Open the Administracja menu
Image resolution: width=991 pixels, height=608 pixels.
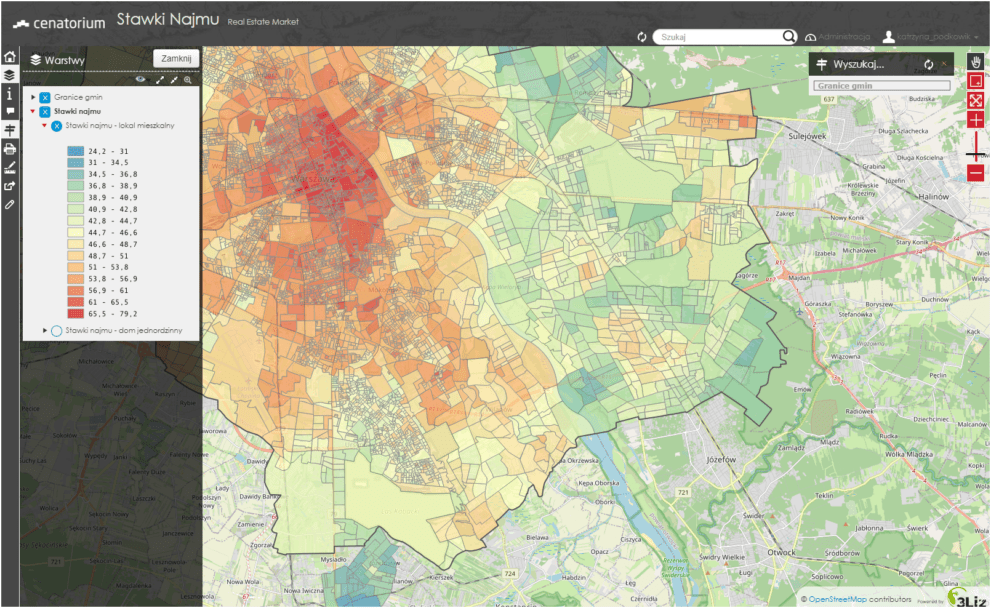(837, 37)
